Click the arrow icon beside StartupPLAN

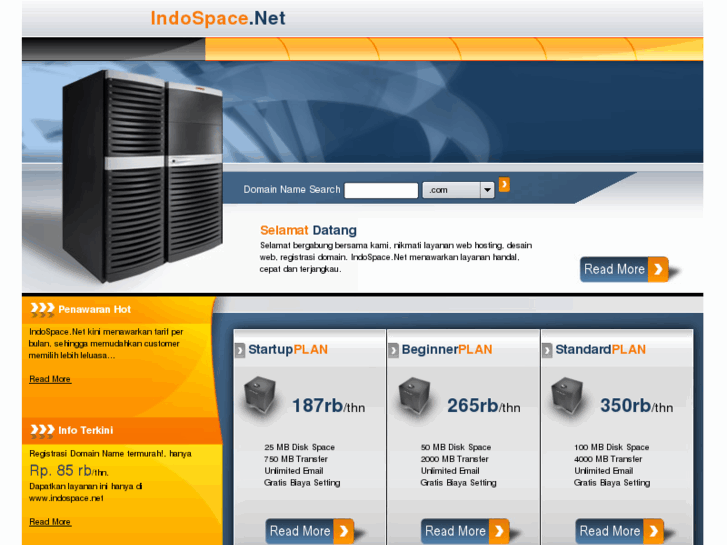point(240,350)
